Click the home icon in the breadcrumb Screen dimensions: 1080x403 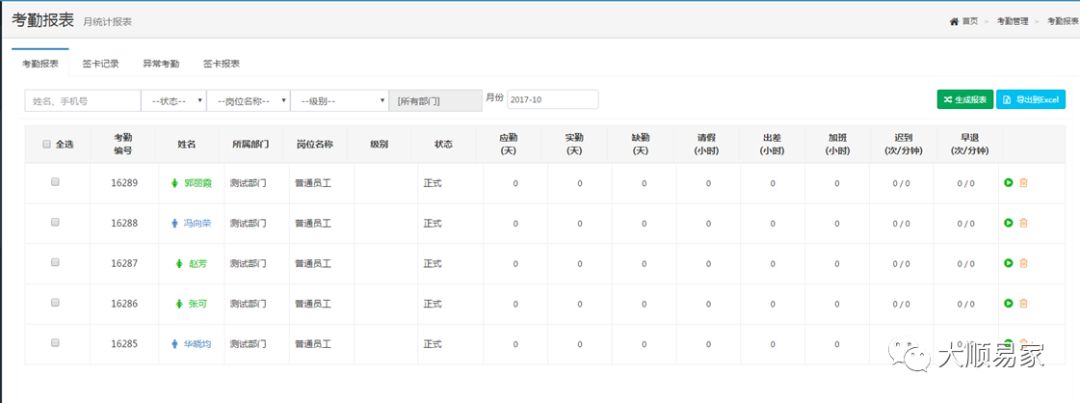point(954,21)
